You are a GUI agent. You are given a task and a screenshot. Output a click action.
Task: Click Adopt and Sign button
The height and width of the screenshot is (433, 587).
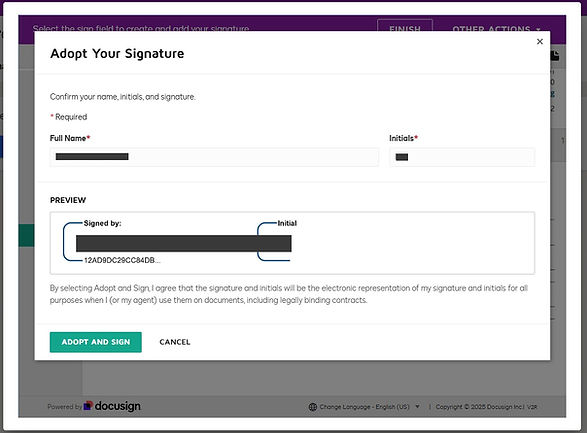pyautogui.click(x=95, y=342)
